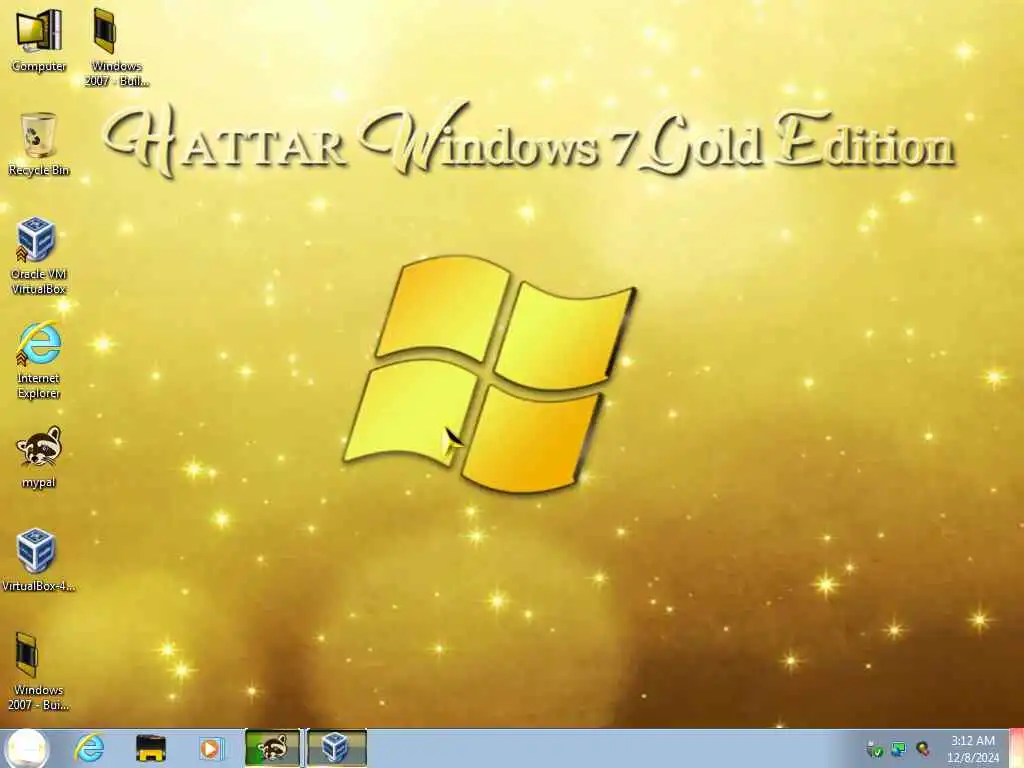This screenshot has height=768, width=1024.
Task: Select the Internet Explorer desktop shortcut
Action: coord(39,360)
